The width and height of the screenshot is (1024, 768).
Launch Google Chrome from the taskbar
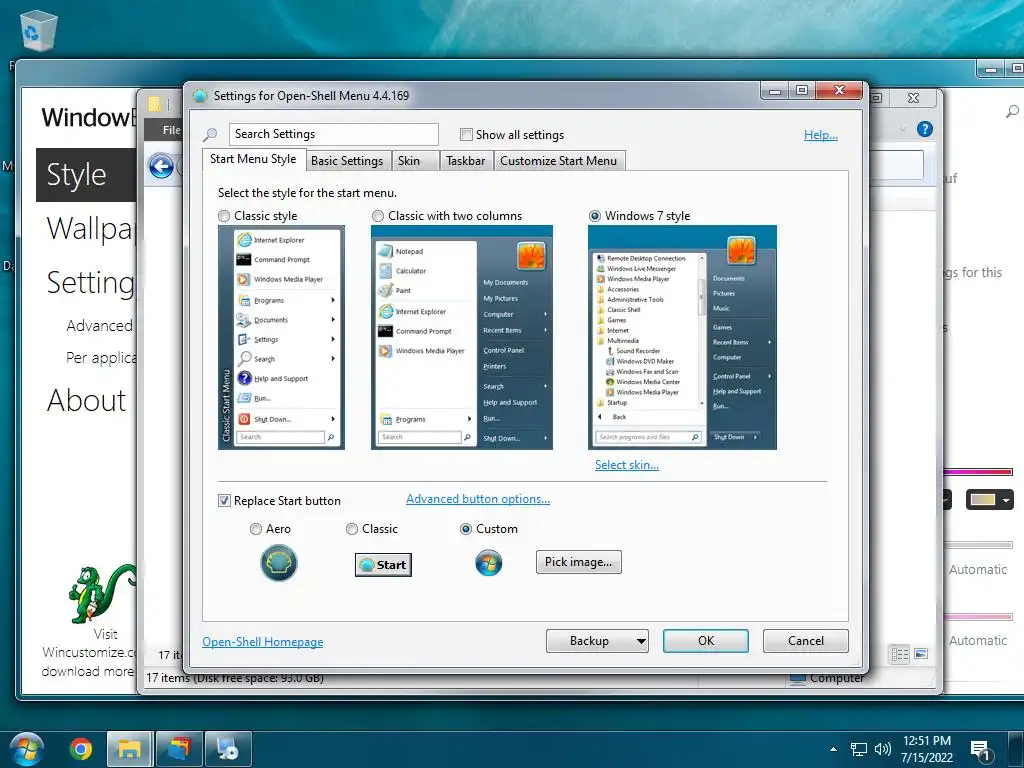click(81, 749)
